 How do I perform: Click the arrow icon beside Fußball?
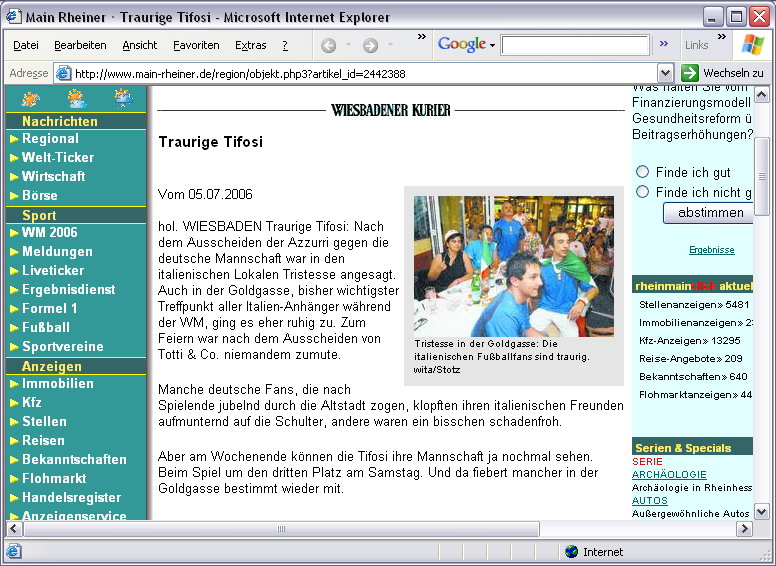[x=14, y=328]
